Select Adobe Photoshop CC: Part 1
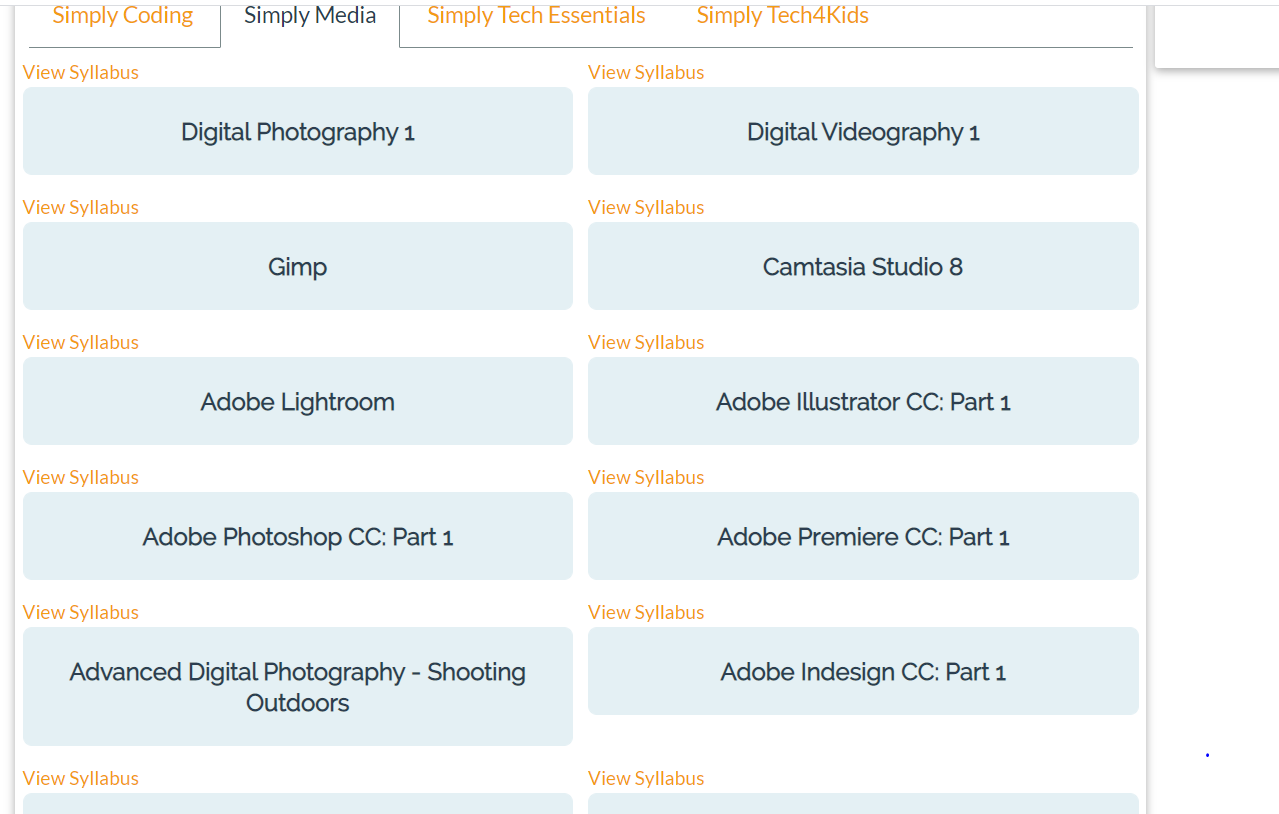 297,537
